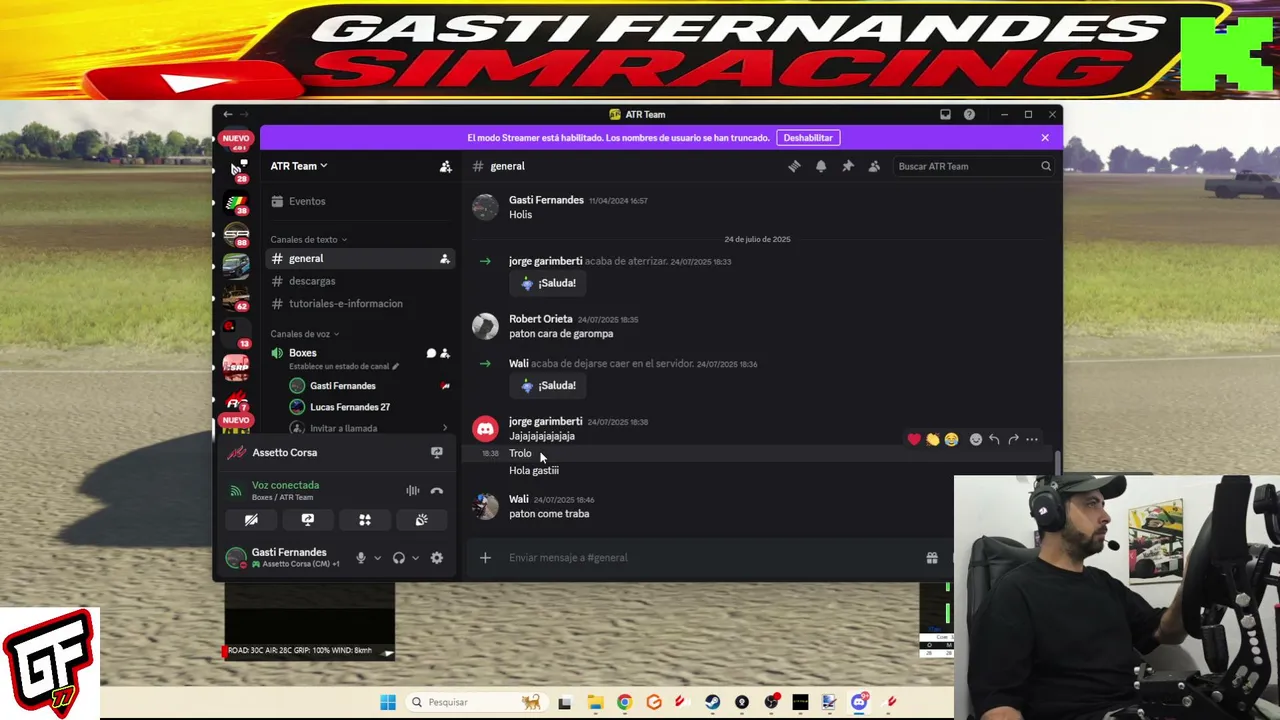Image resolution: width=1280 pixels, height=720 pixels.
Task: Open the Discord inbox icon in title bar
Action: click(945, 114)
